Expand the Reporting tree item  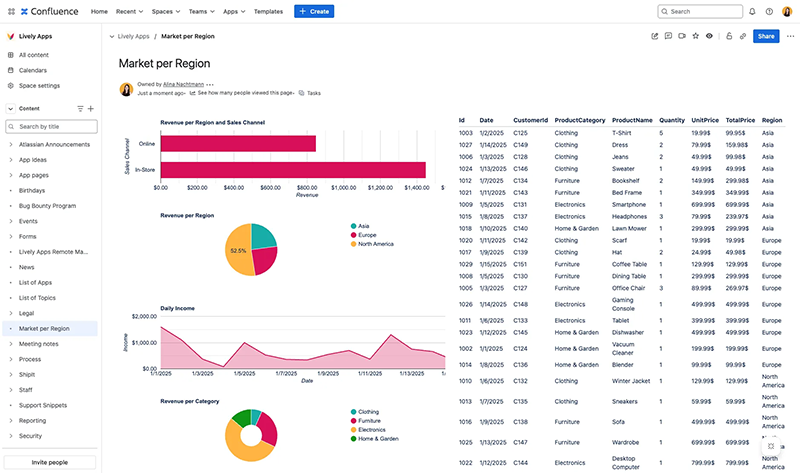(x=11, y=420)
